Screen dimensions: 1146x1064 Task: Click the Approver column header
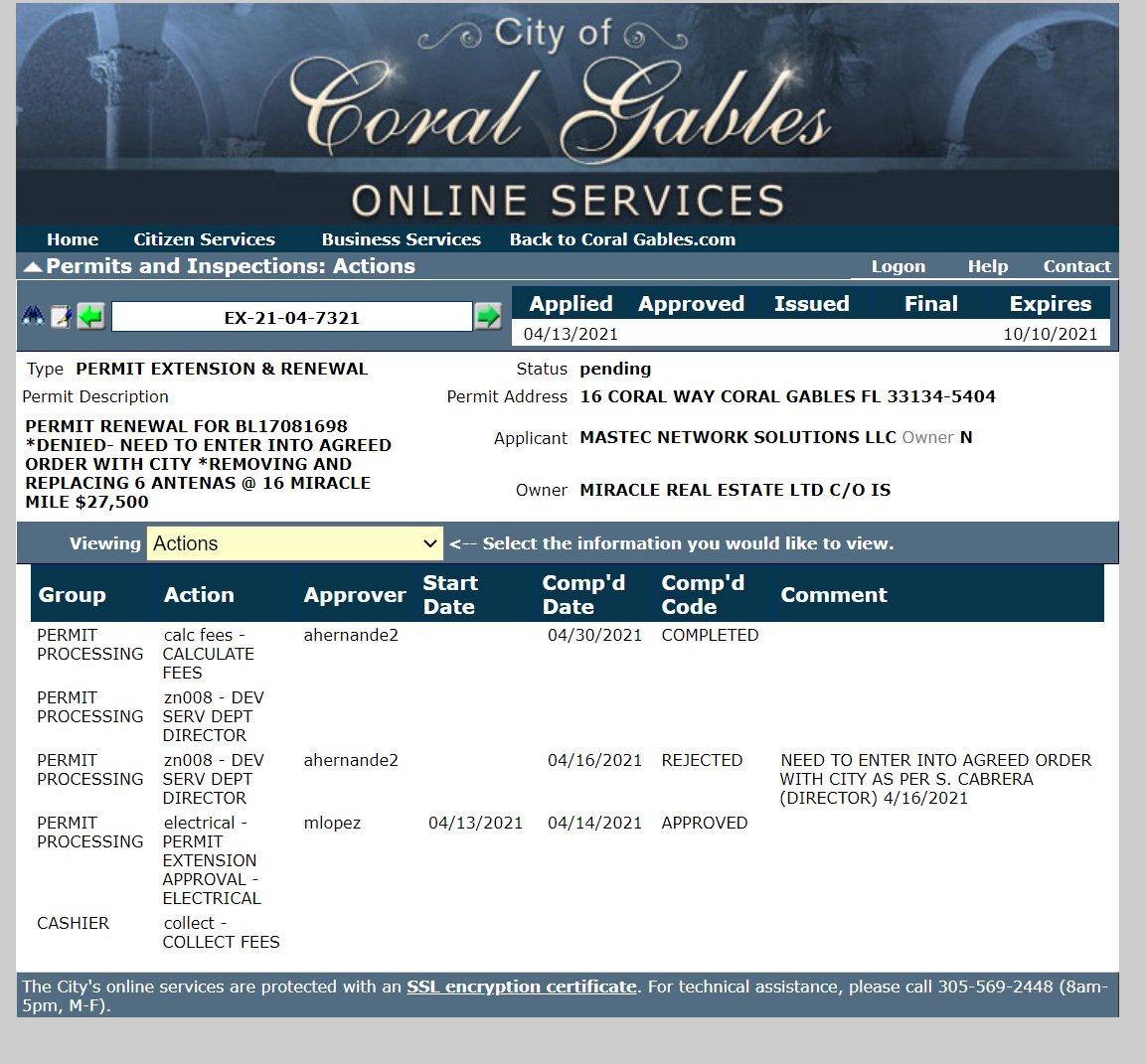click(355, 595)
